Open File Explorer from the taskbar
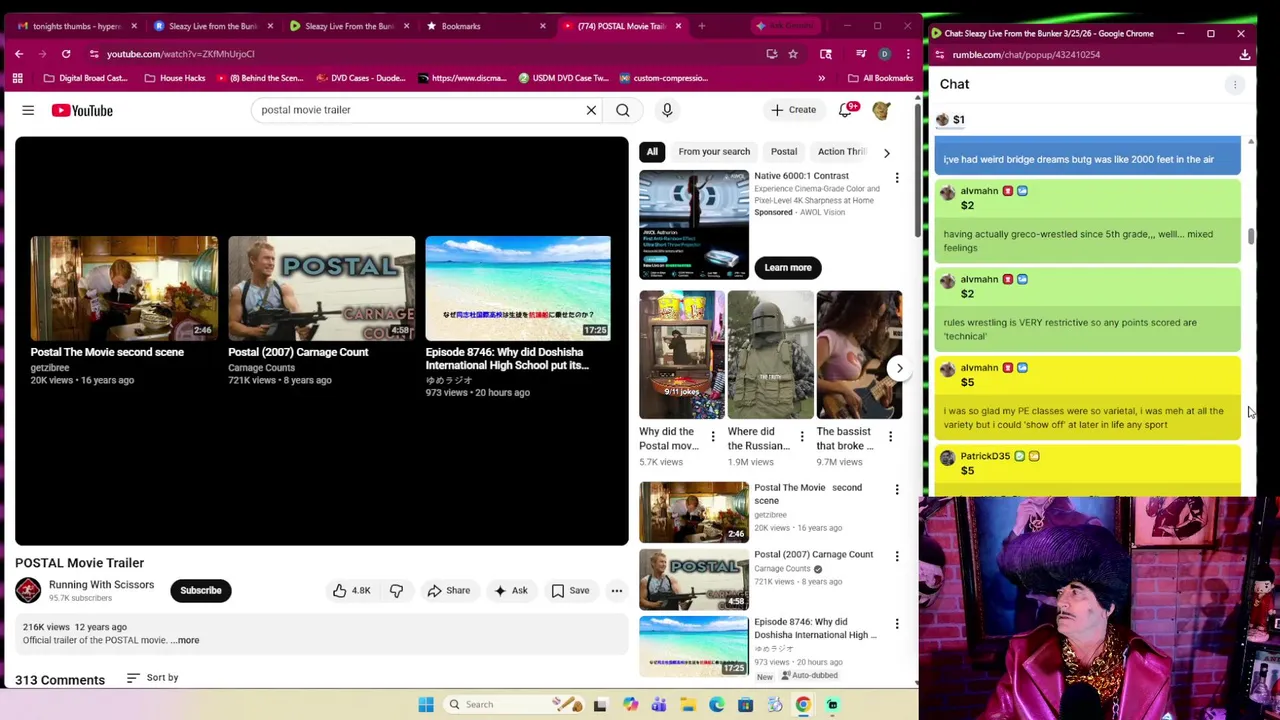The image size is (1280, 720). (x=688, y=705)
